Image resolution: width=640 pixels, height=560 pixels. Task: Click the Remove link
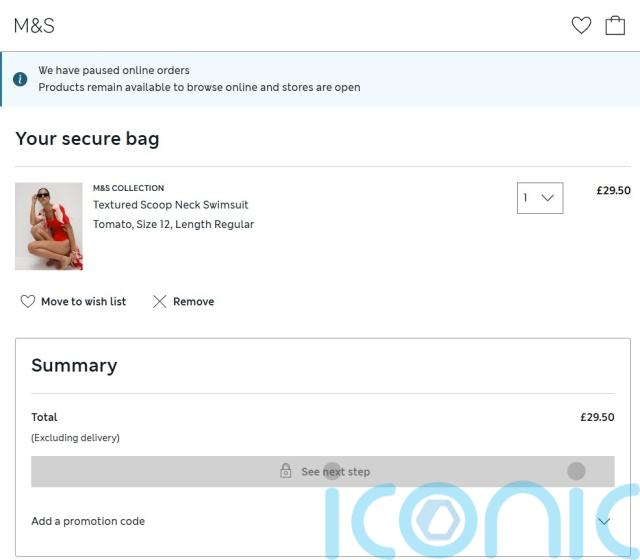tap(193, 302)
